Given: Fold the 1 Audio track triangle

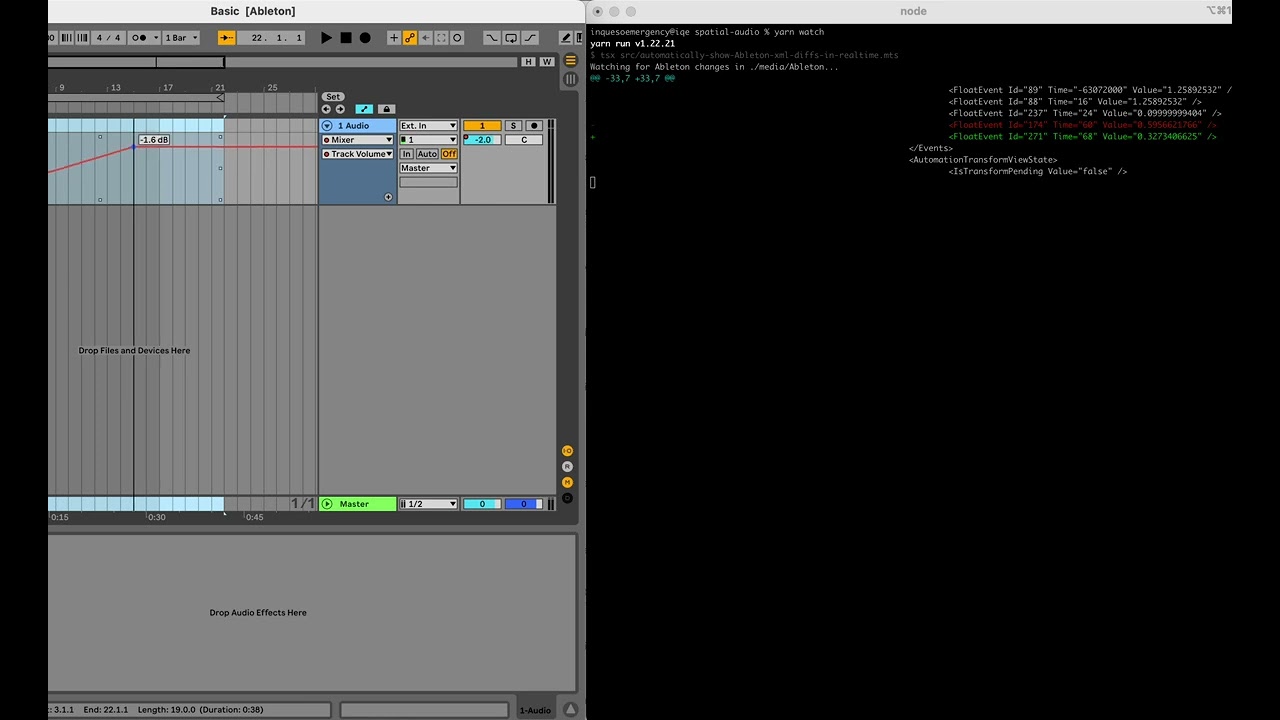Looking at the screenshot, I should (327, 126).
